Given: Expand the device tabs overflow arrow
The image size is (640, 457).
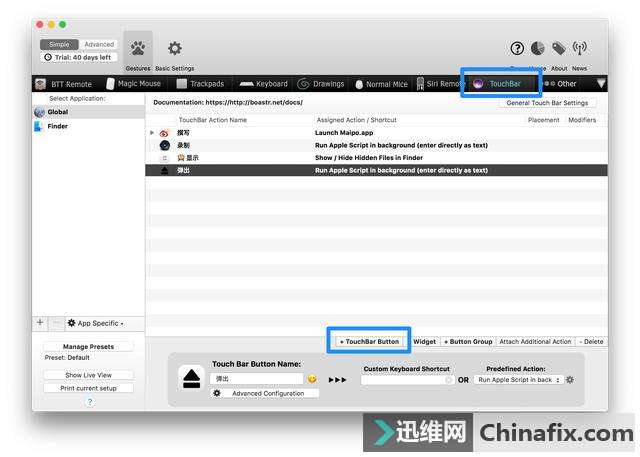Looking at the screenshot, I should point(600,84).
